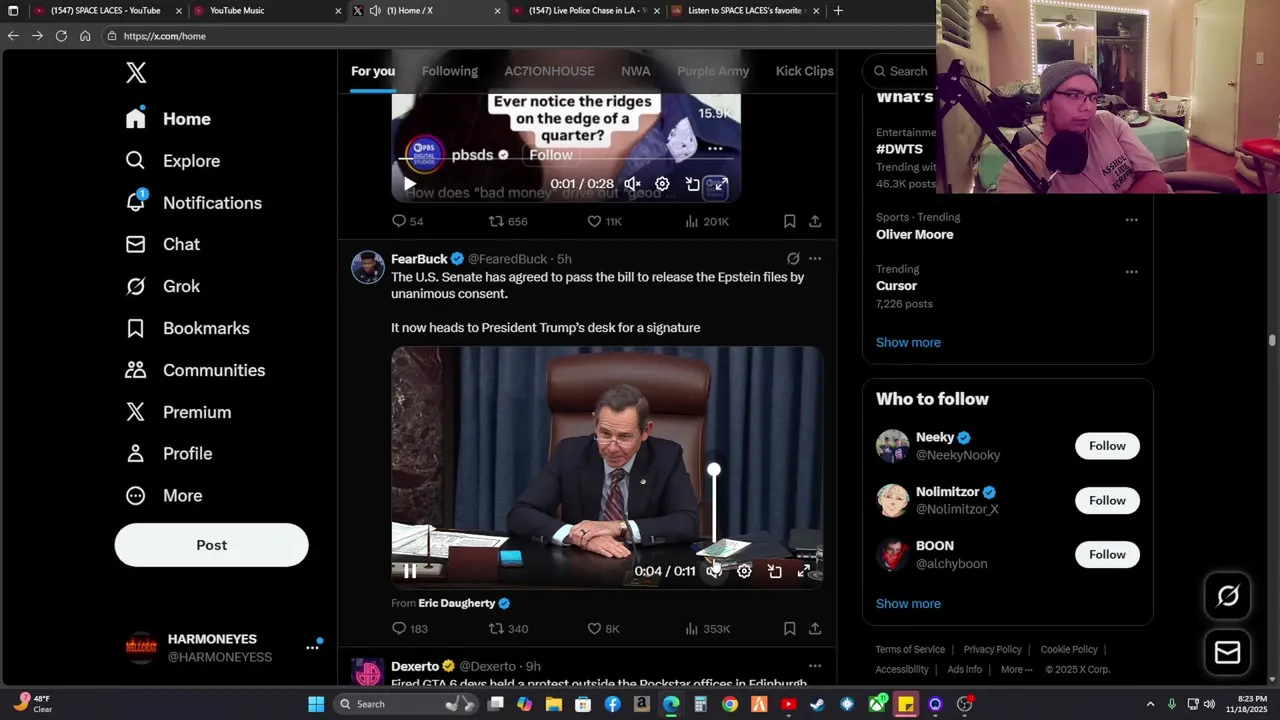
Task: Like the post with 11K likes
Action: point(604,221)
